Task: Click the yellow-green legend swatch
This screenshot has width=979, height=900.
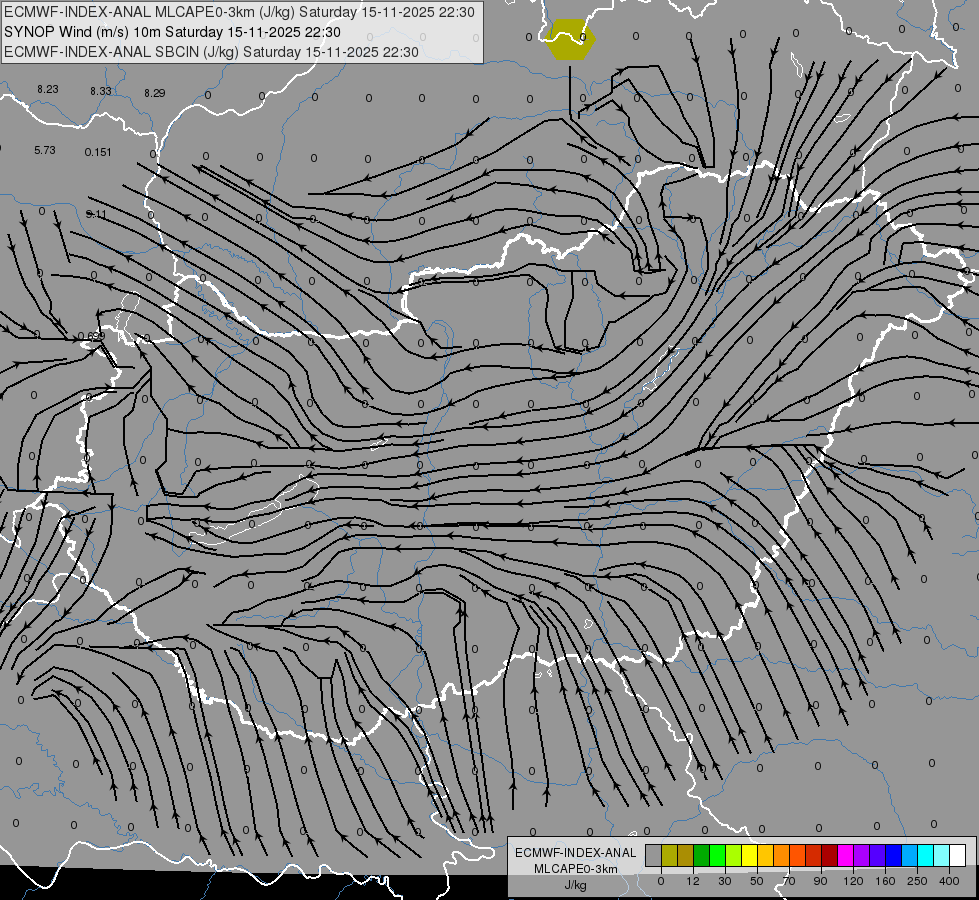Action: pos(733,855)
